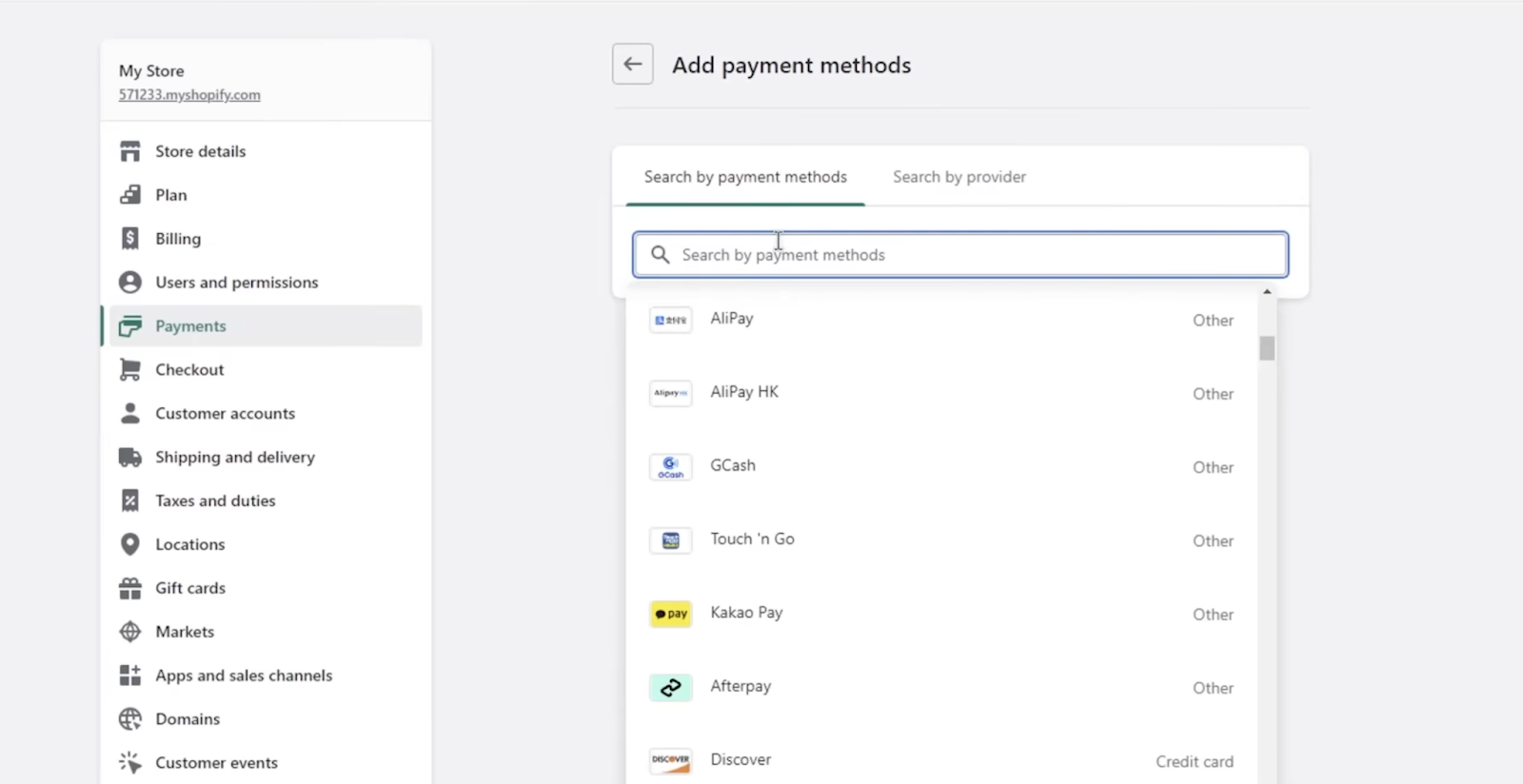Click the Checkout cart icon
This screenshot has width=1523, height=784.
(x=130, y=370)
